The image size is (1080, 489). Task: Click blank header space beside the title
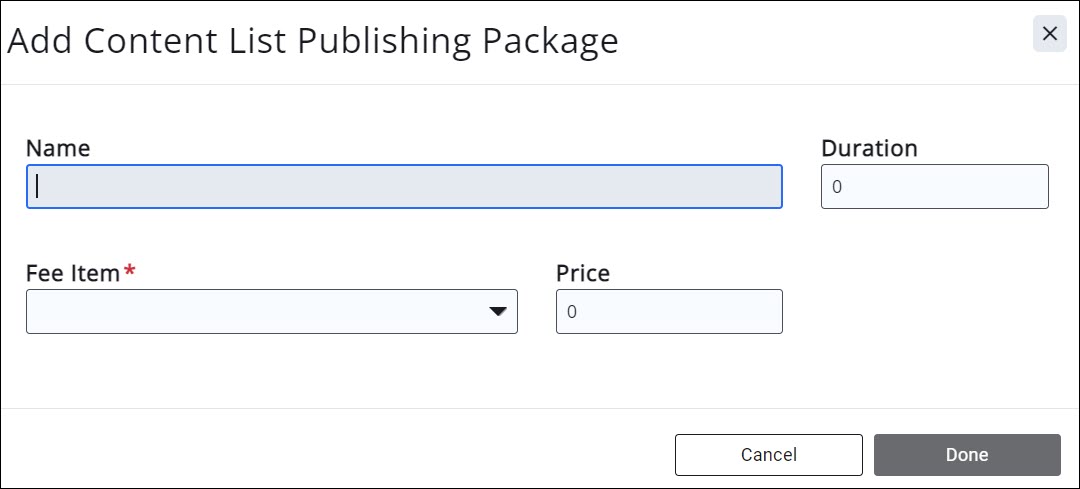pyautogui.click(x=820, y=41)
